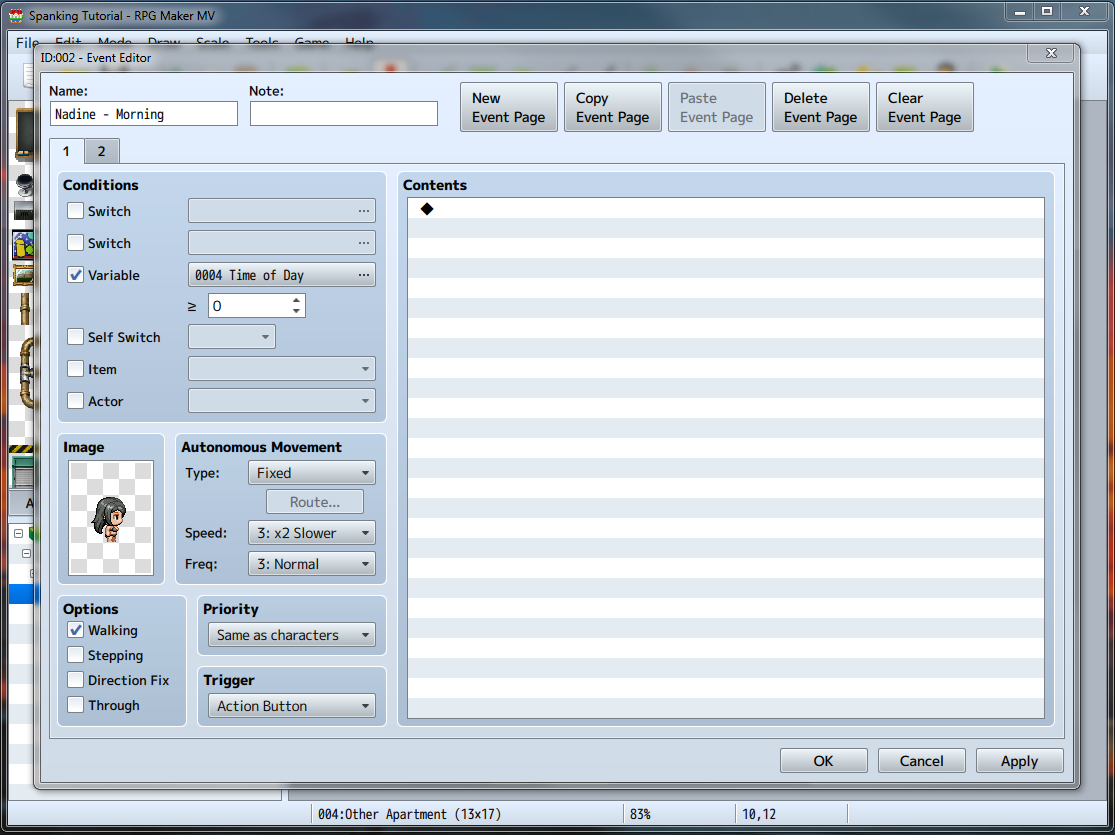This screenshot has width=1115, height=835.
Task: Open the Priority dropdown
Action: pos(292,634)
